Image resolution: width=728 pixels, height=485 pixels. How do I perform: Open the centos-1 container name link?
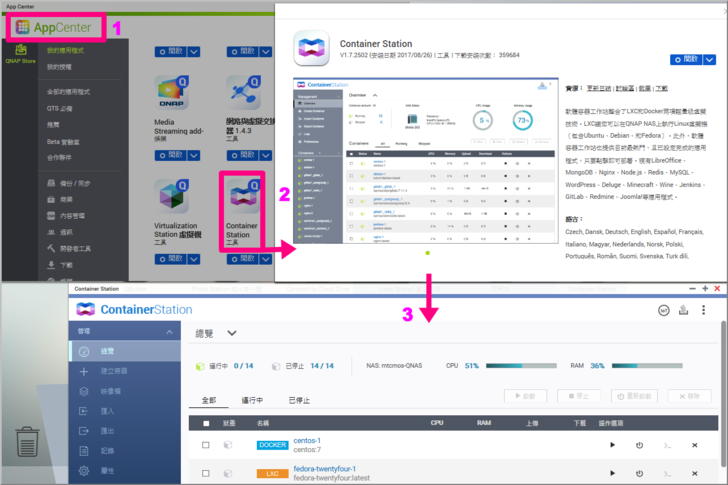pyautogui.click(x=307, y=440)
